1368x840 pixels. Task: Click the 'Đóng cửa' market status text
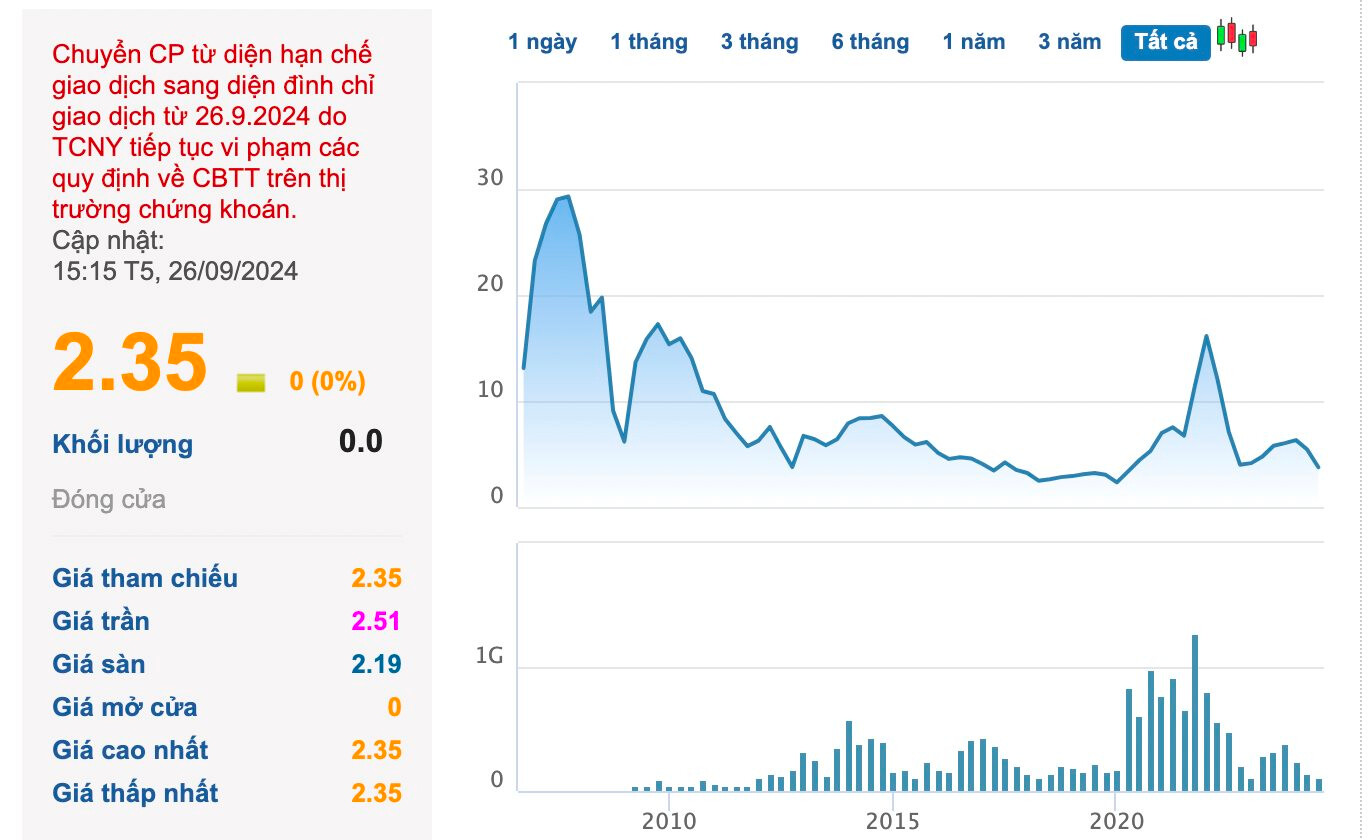click(x=109, y=499)
